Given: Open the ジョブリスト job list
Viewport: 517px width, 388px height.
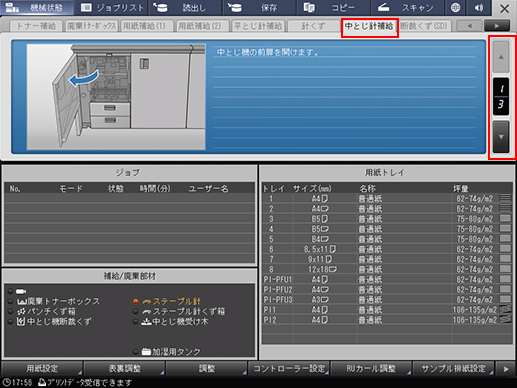Looking at the screenshot, I should tap(112, 7).
